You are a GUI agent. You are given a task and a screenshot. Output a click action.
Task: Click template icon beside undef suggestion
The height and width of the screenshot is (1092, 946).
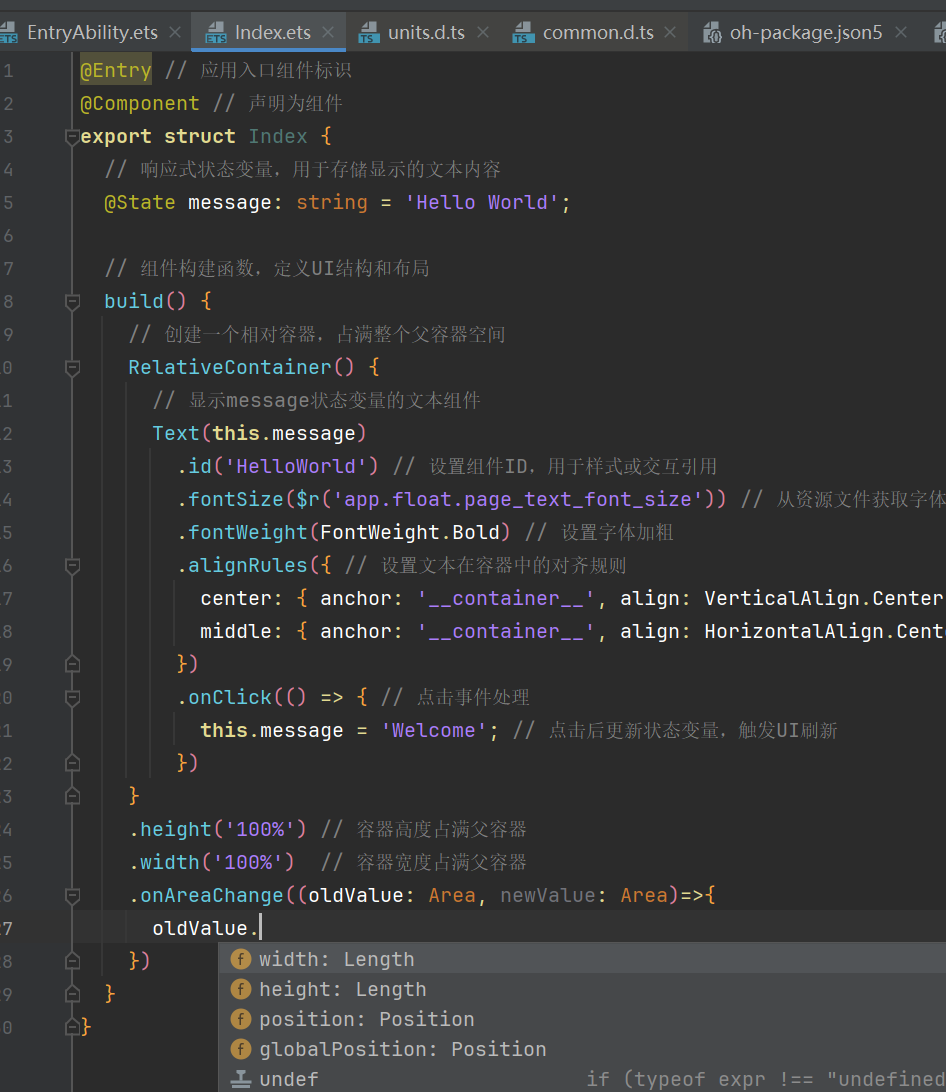[240, 1079]
